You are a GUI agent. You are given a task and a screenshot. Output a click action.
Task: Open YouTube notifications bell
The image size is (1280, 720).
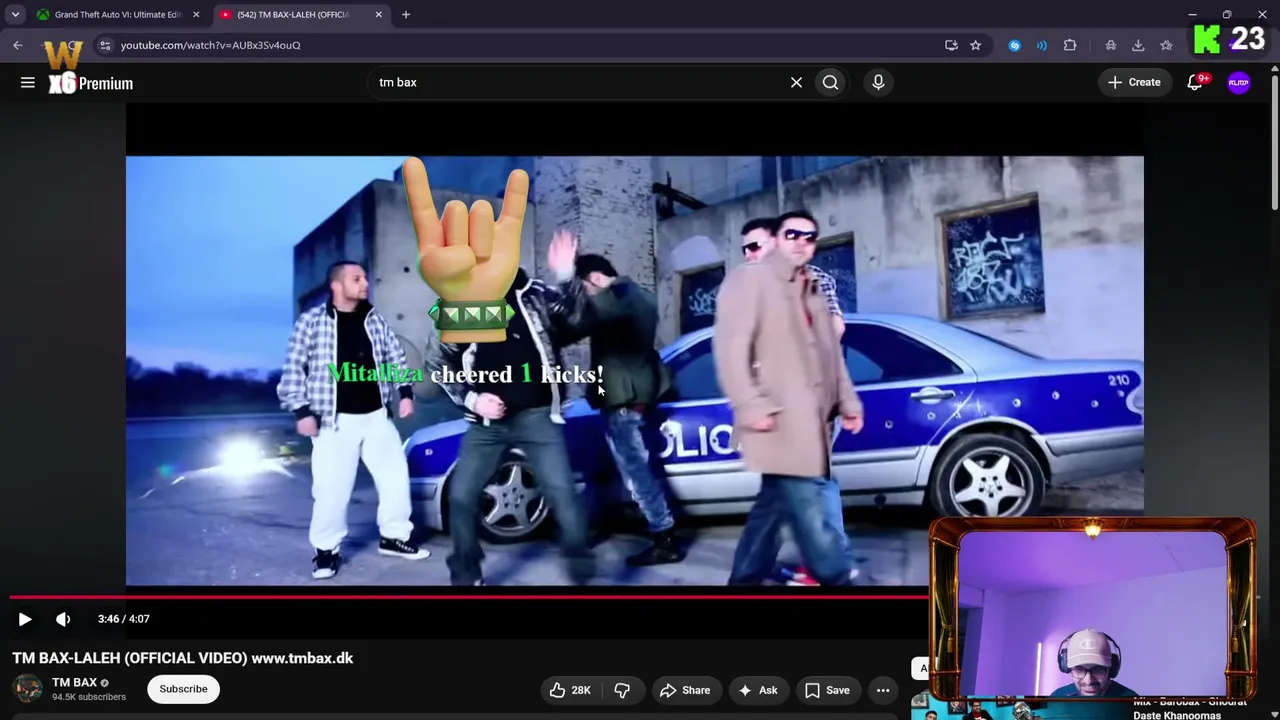pyautogui.click(x=1195, y=83)
